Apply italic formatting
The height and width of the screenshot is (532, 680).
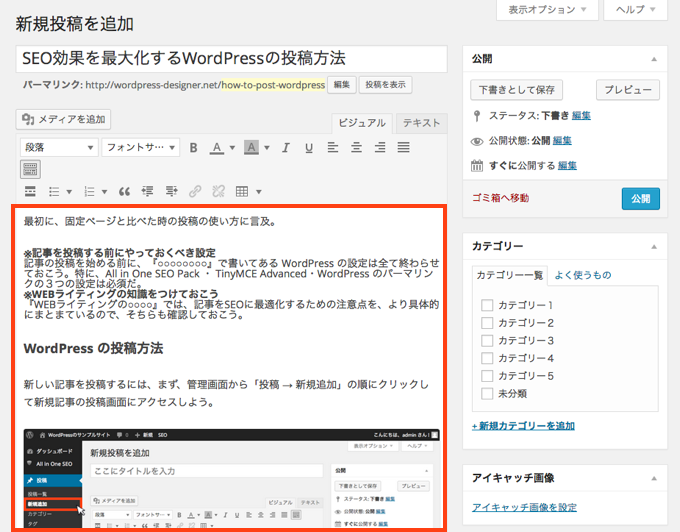285,148
